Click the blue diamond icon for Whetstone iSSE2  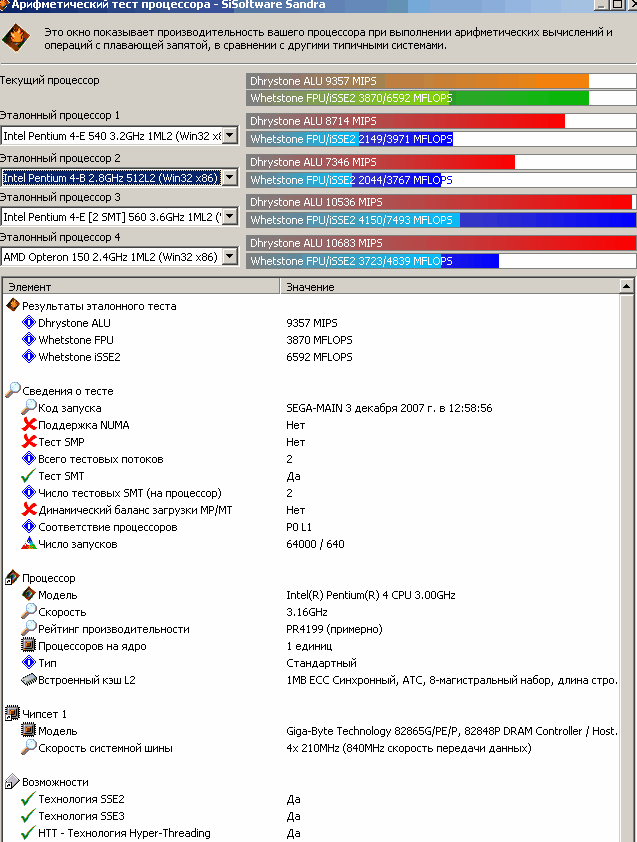(28, 357)
